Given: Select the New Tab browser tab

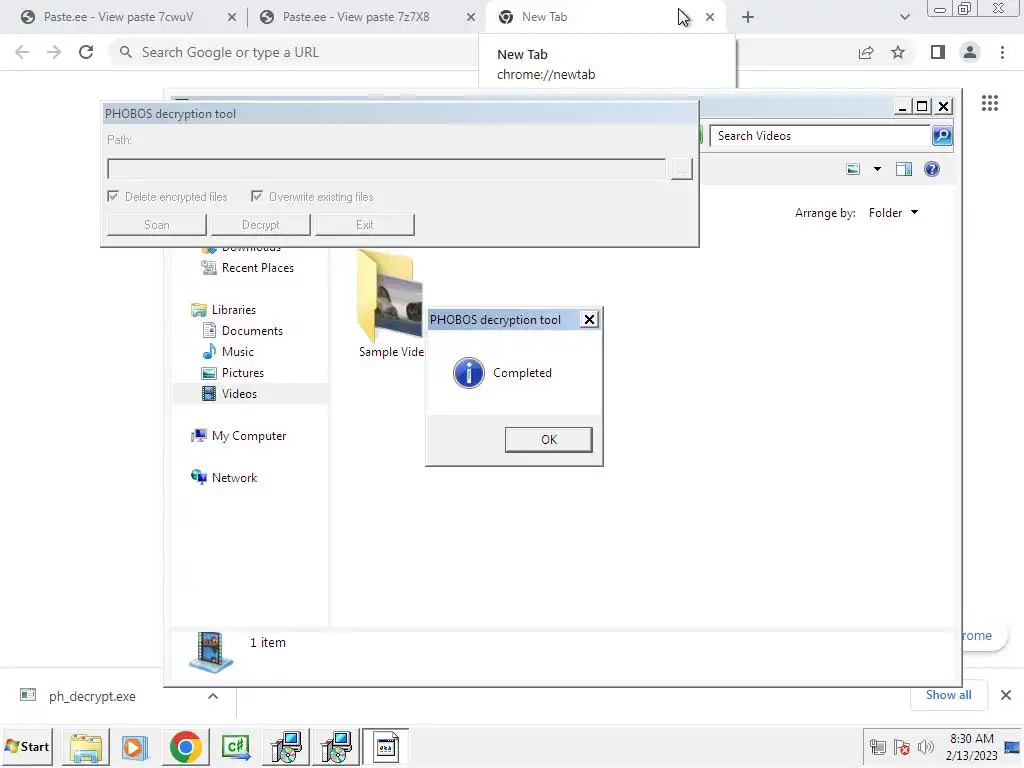Looking at the screenshot, I should tap(588, 17).
